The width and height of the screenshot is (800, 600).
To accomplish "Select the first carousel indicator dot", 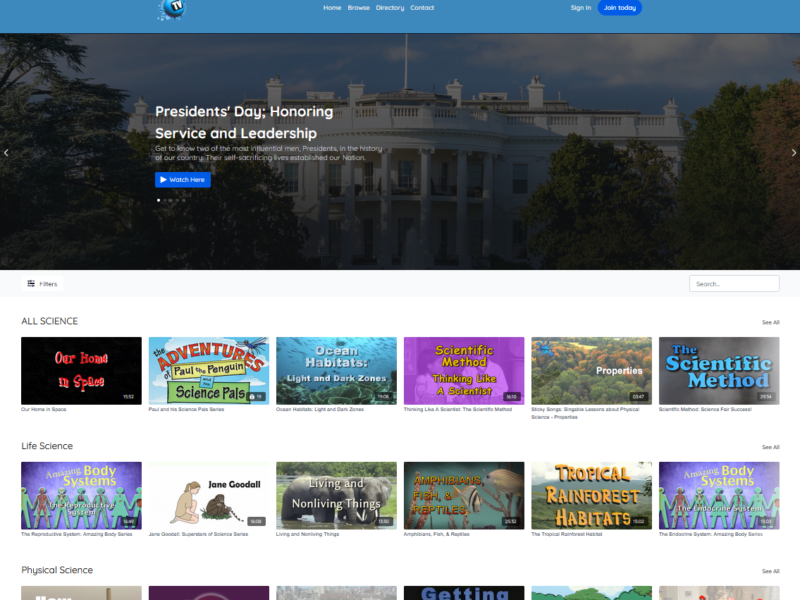I will 159,200.
